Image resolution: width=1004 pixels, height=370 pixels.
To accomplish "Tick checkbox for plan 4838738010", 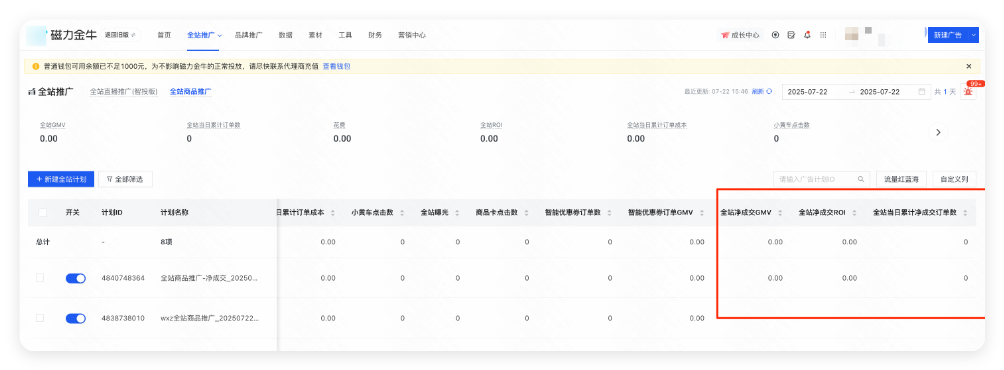I will coord(40,318).
